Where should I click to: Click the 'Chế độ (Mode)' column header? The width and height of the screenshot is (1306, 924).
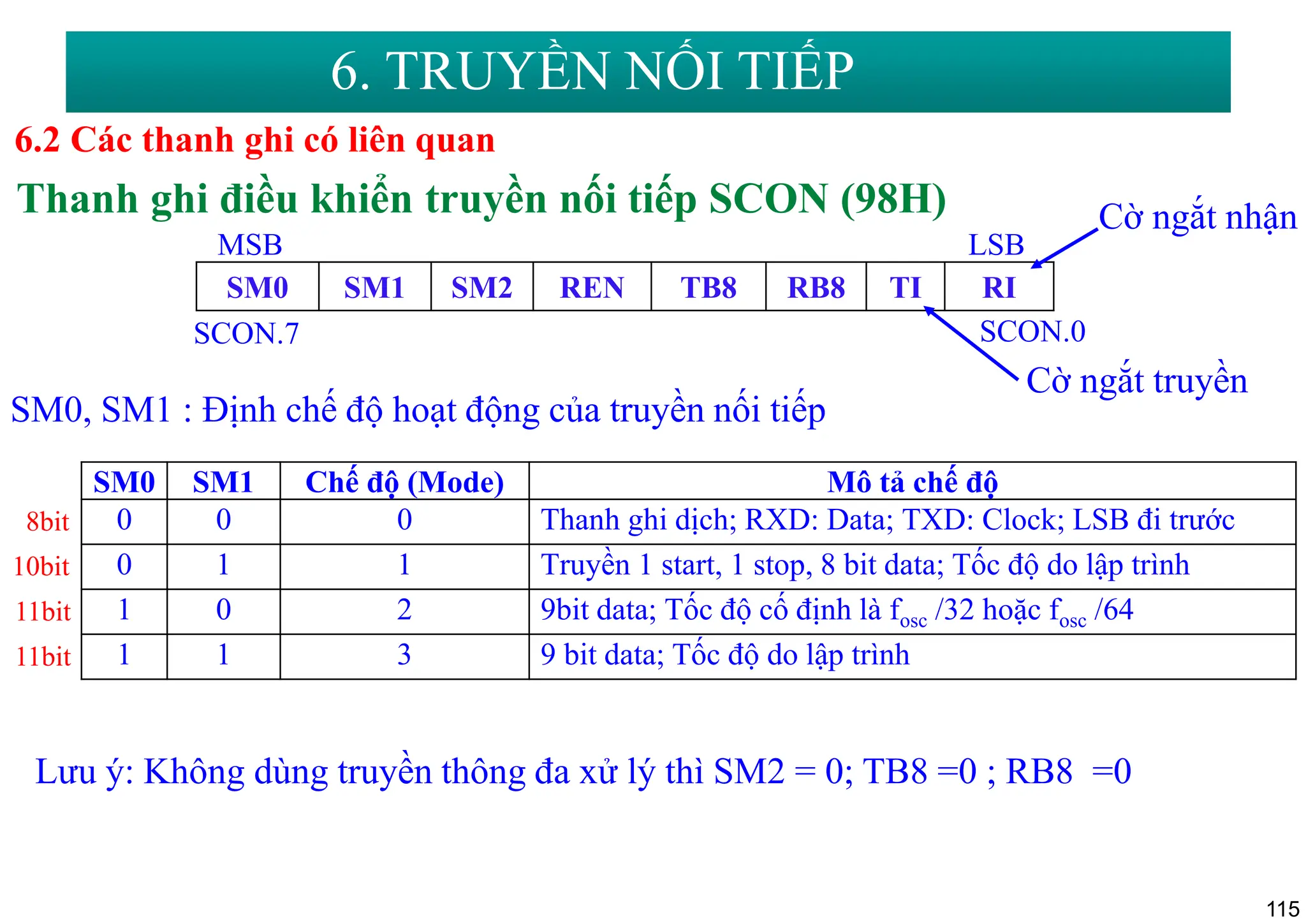[404, 481]
